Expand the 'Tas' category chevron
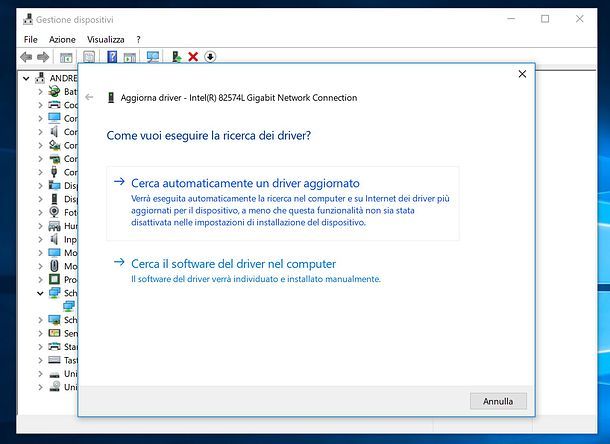The height and width of the screenshot is (444, 610). [40, 360]
